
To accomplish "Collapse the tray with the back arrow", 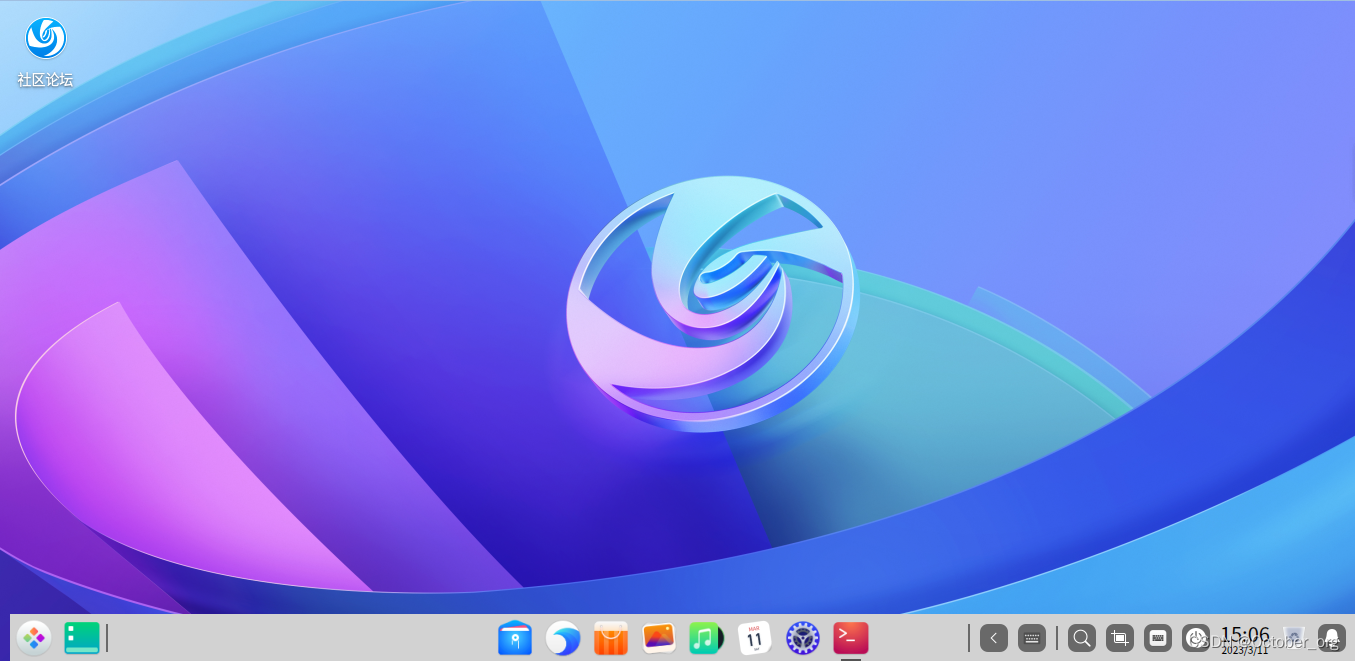I will [x=993, y=637].
